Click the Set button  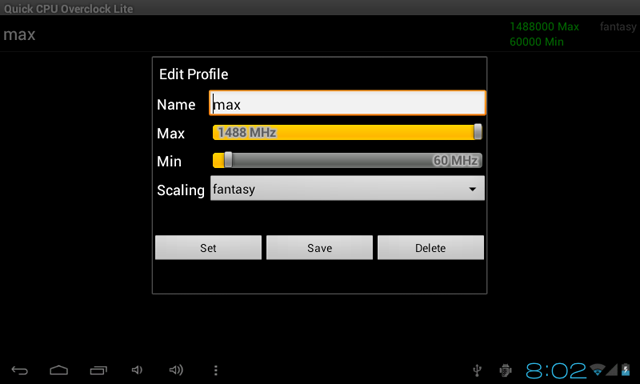(x=208, y=247)
